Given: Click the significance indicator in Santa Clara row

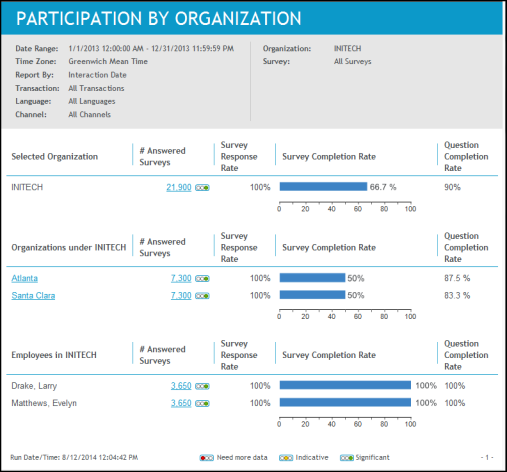Looking at the screenshot, I should 202,296.
